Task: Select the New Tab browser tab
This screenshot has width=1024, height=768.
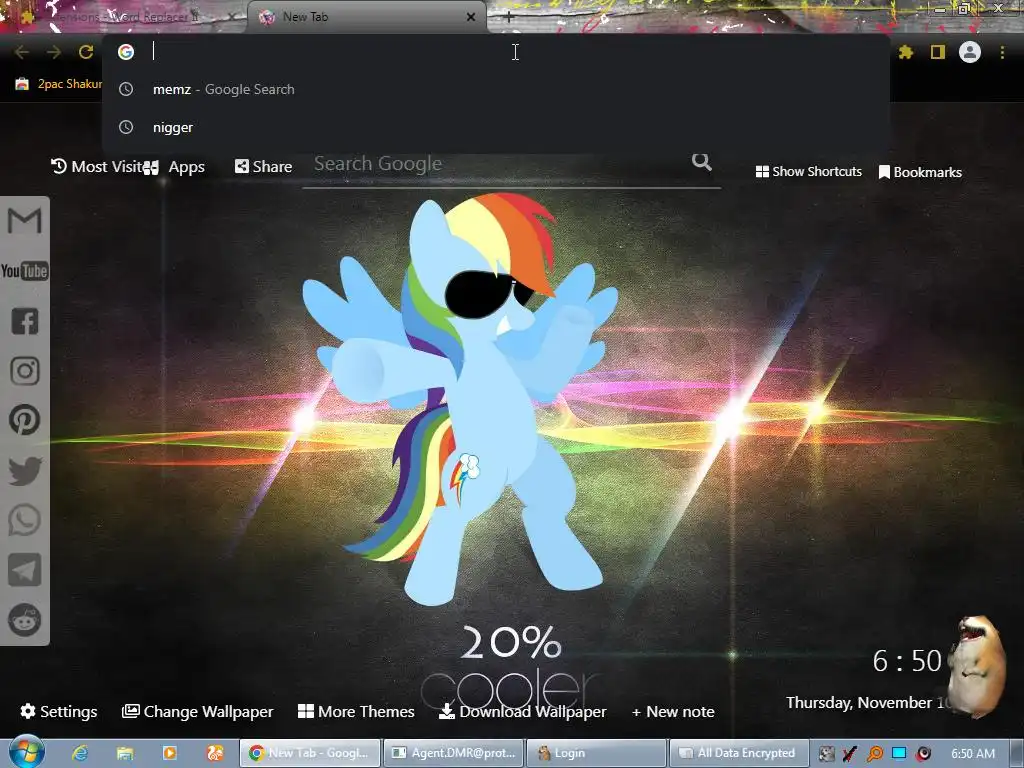Action: tap(366, 17)
